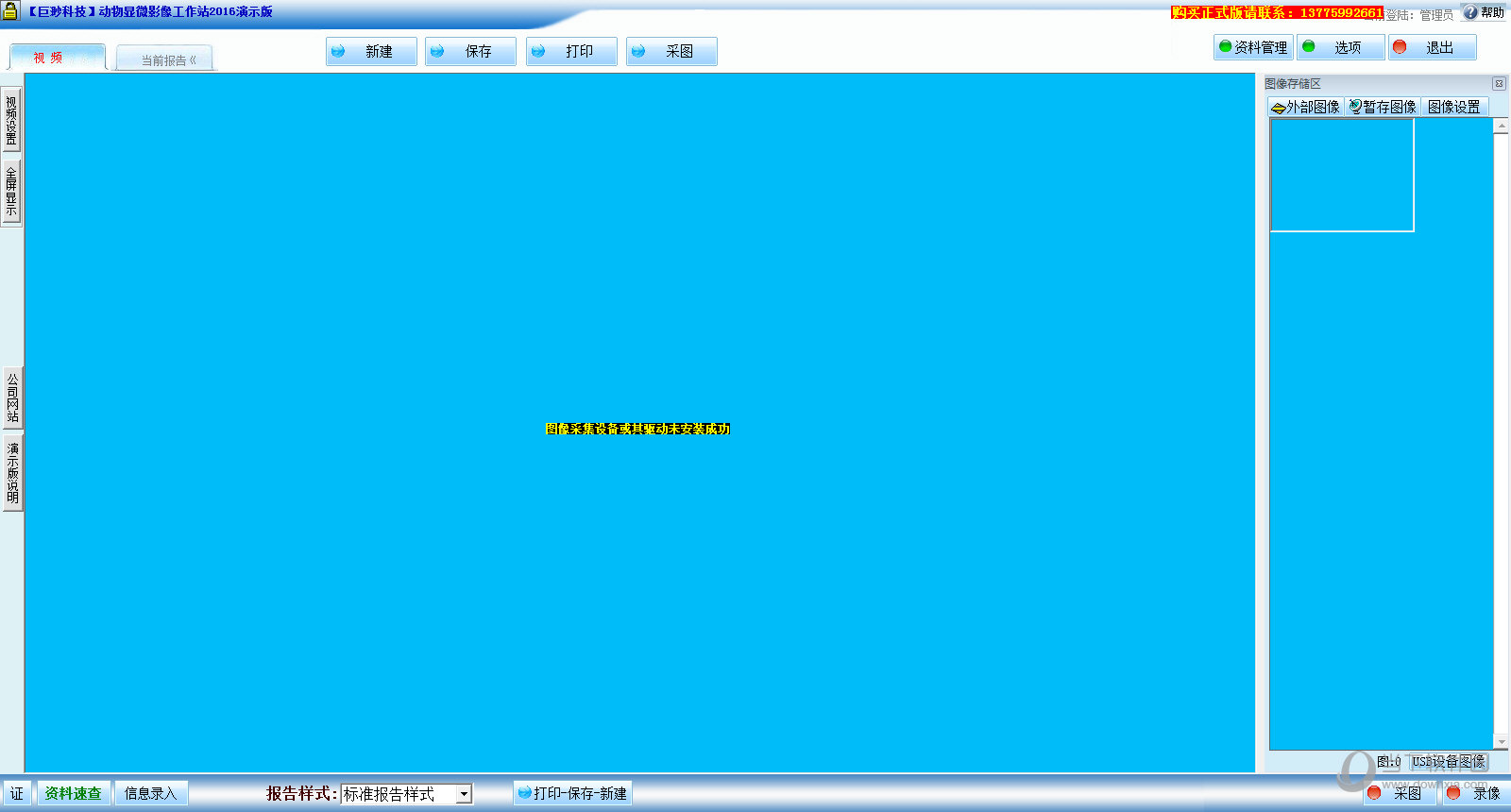Click the blue arrow icon on top 采图
The width and height of the screenshot is (1511, 812).
[x=638, y=52]
